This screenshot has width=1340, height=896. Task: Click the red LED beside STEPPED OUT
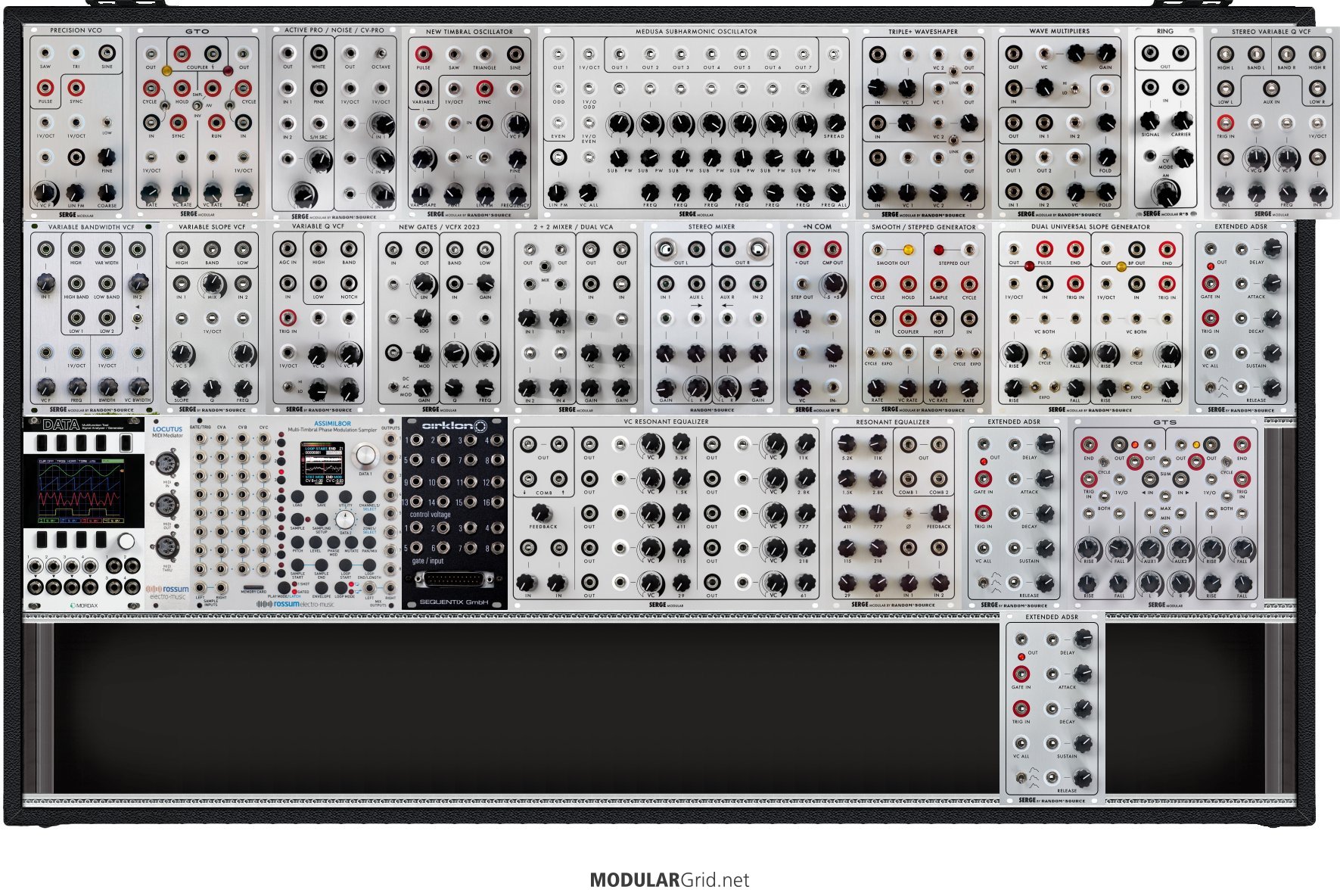[938, 250]
